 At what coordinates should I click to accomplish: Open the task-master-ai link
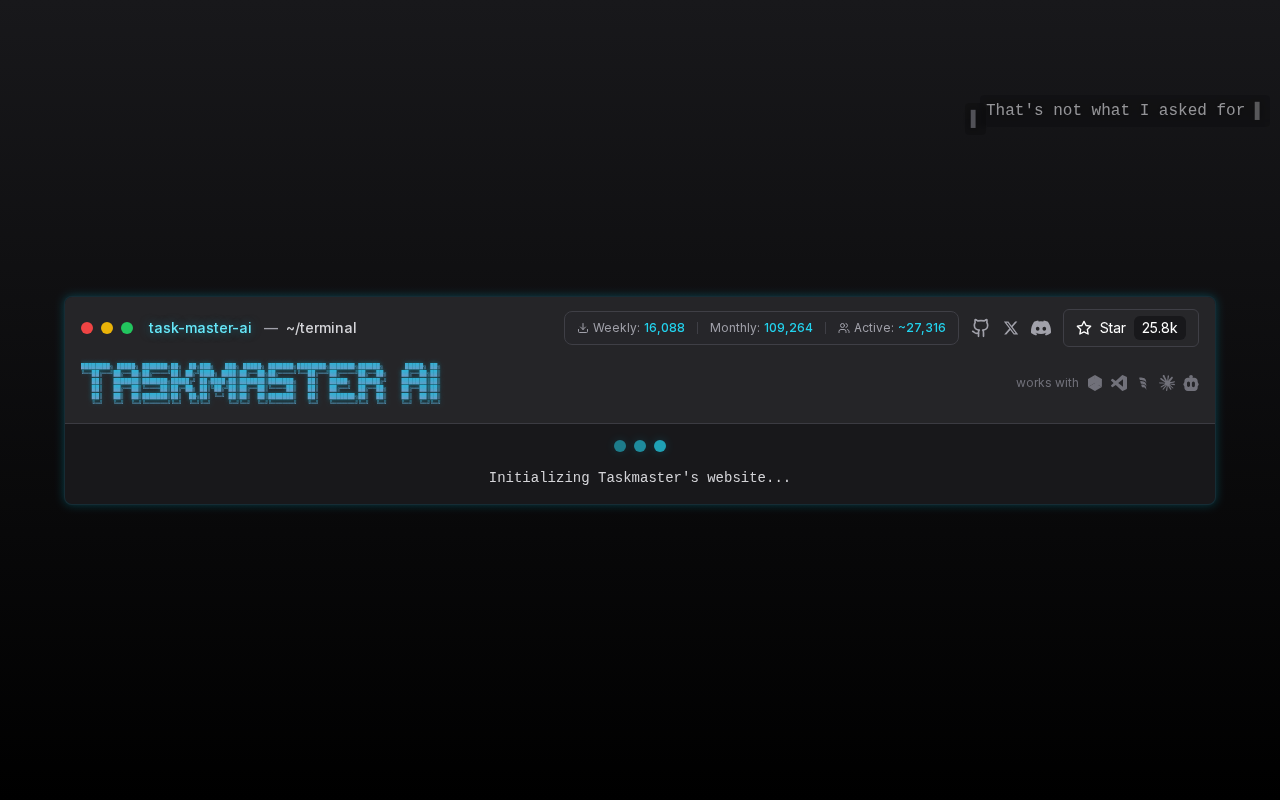point(199,327)
